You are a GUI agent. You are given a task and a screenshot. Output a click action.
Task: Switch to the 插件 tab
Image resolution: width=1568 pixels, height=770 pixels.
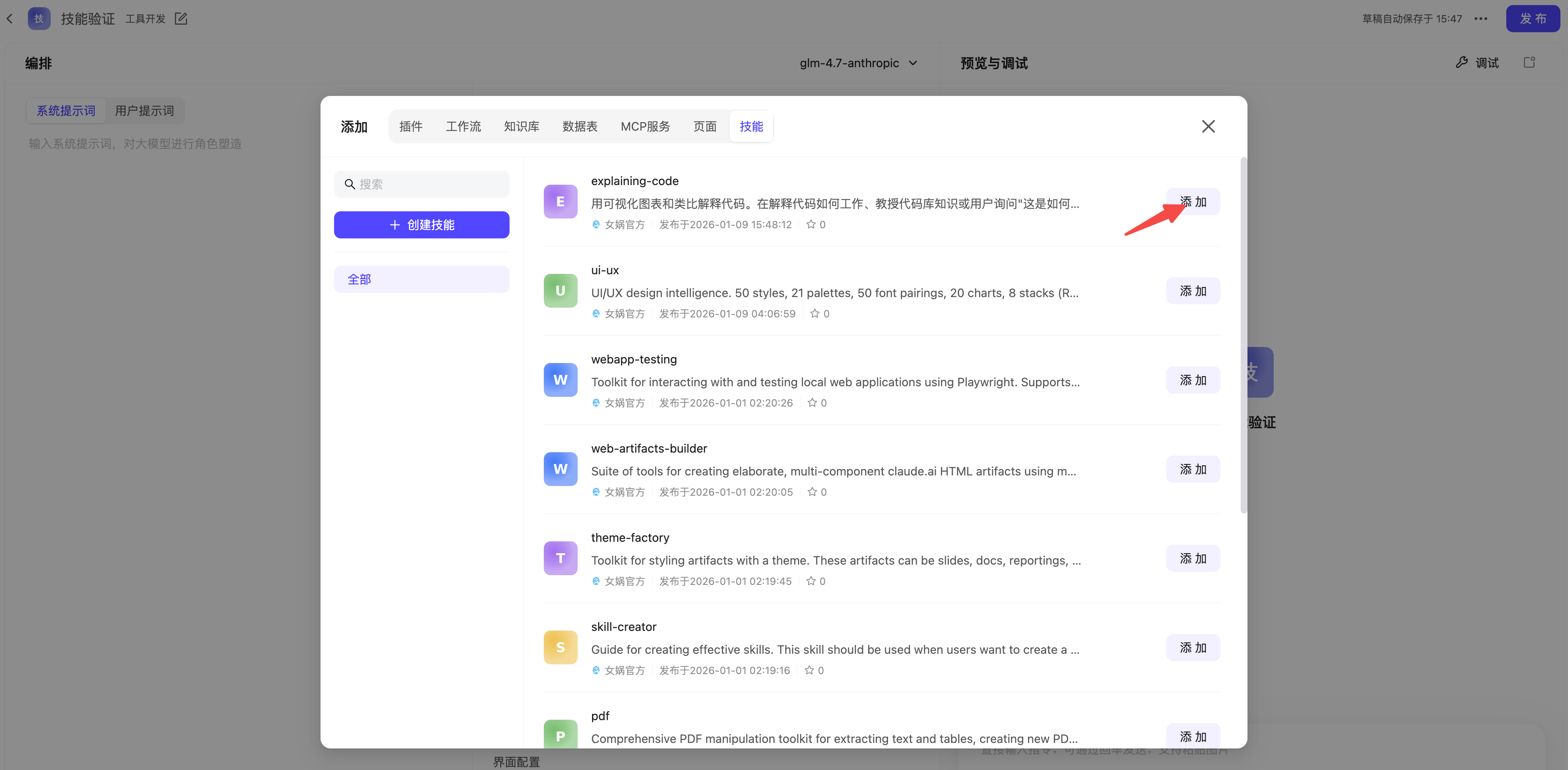[410, 126]
